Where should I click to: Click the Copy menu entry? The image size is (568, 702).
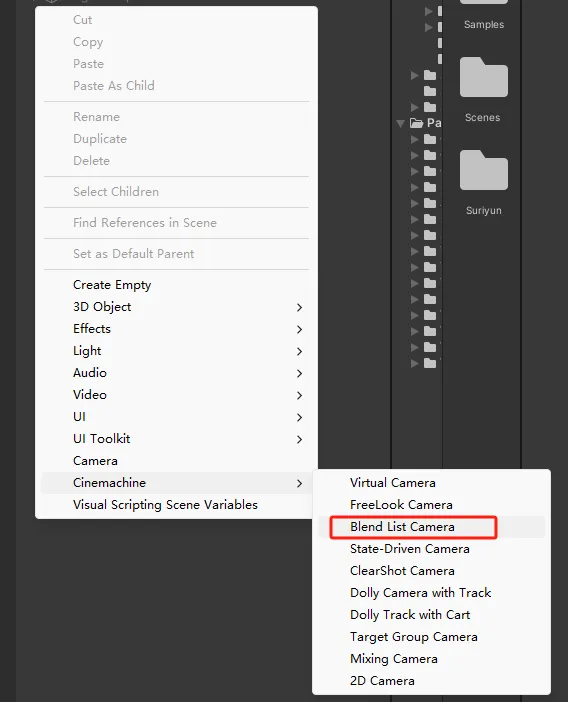coord(176,42)
